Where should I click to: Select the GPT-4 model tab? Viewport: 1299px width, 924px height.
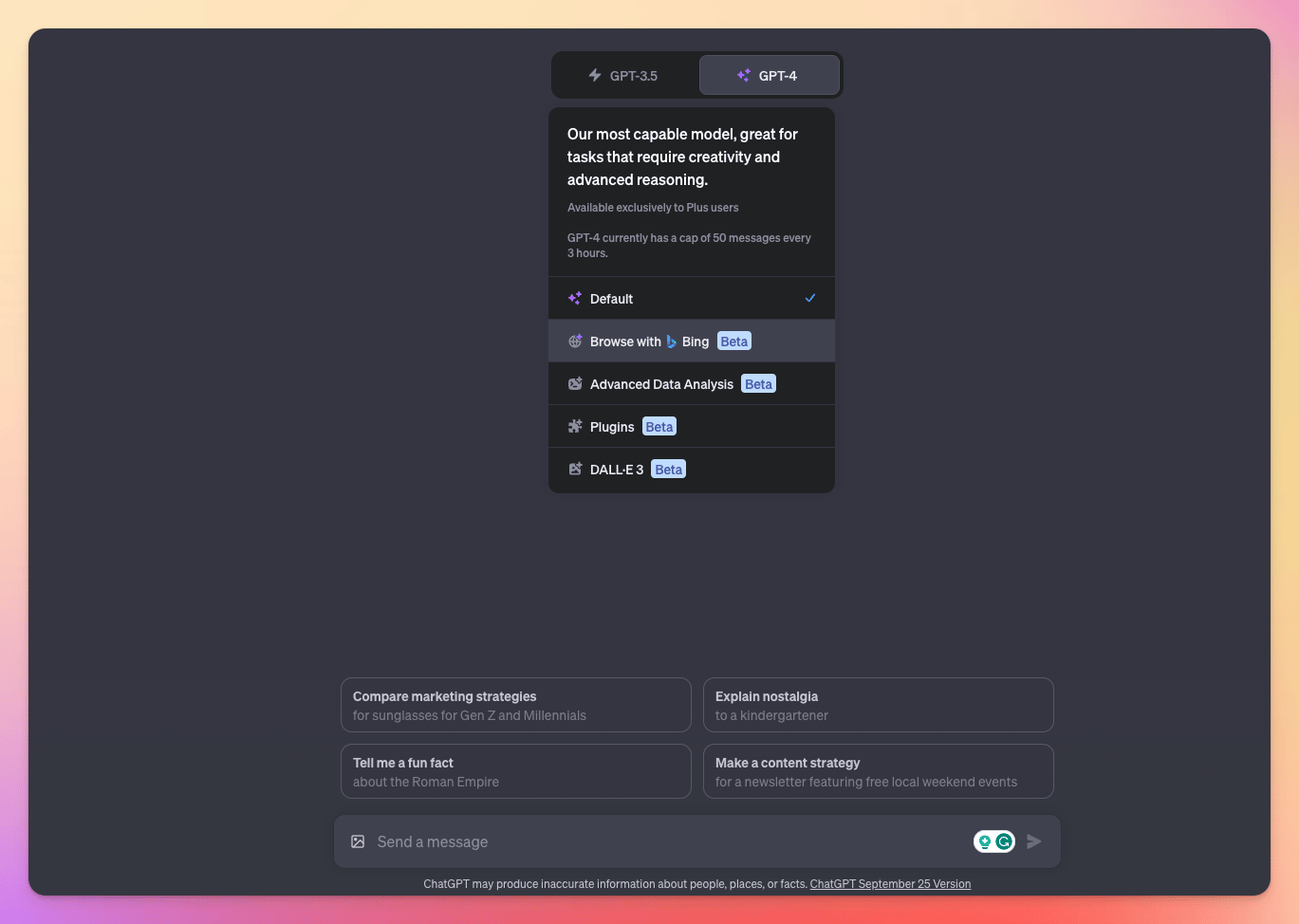pyautogui.click(x=769, y=75)
